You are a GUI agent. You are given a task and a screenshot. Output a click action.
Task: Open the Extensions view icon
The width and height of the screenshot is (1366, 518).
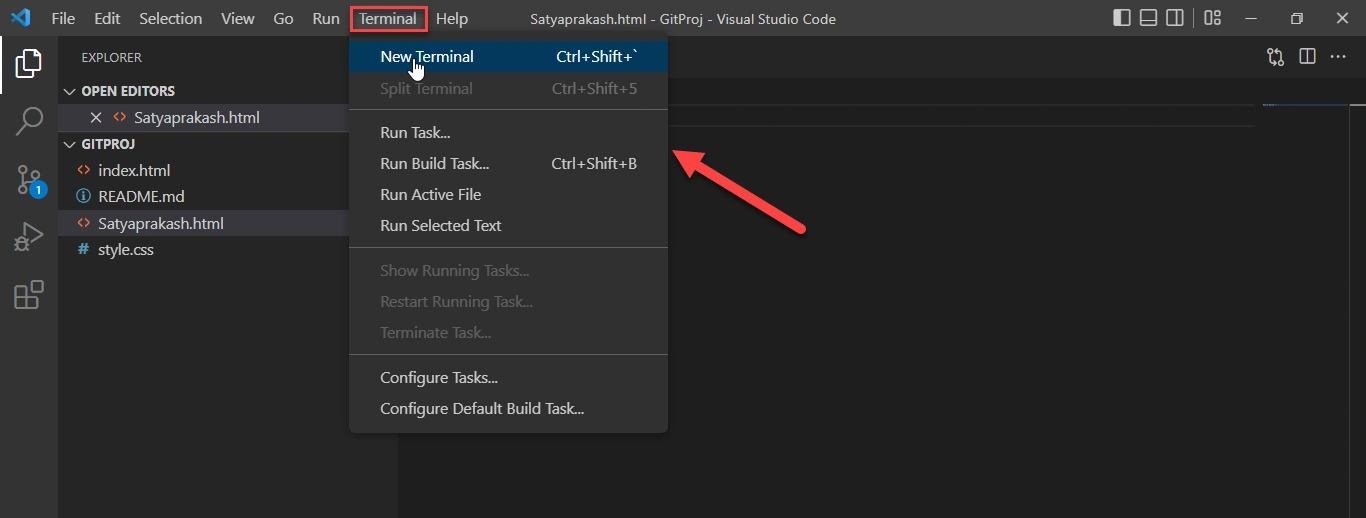pos(29,295)
